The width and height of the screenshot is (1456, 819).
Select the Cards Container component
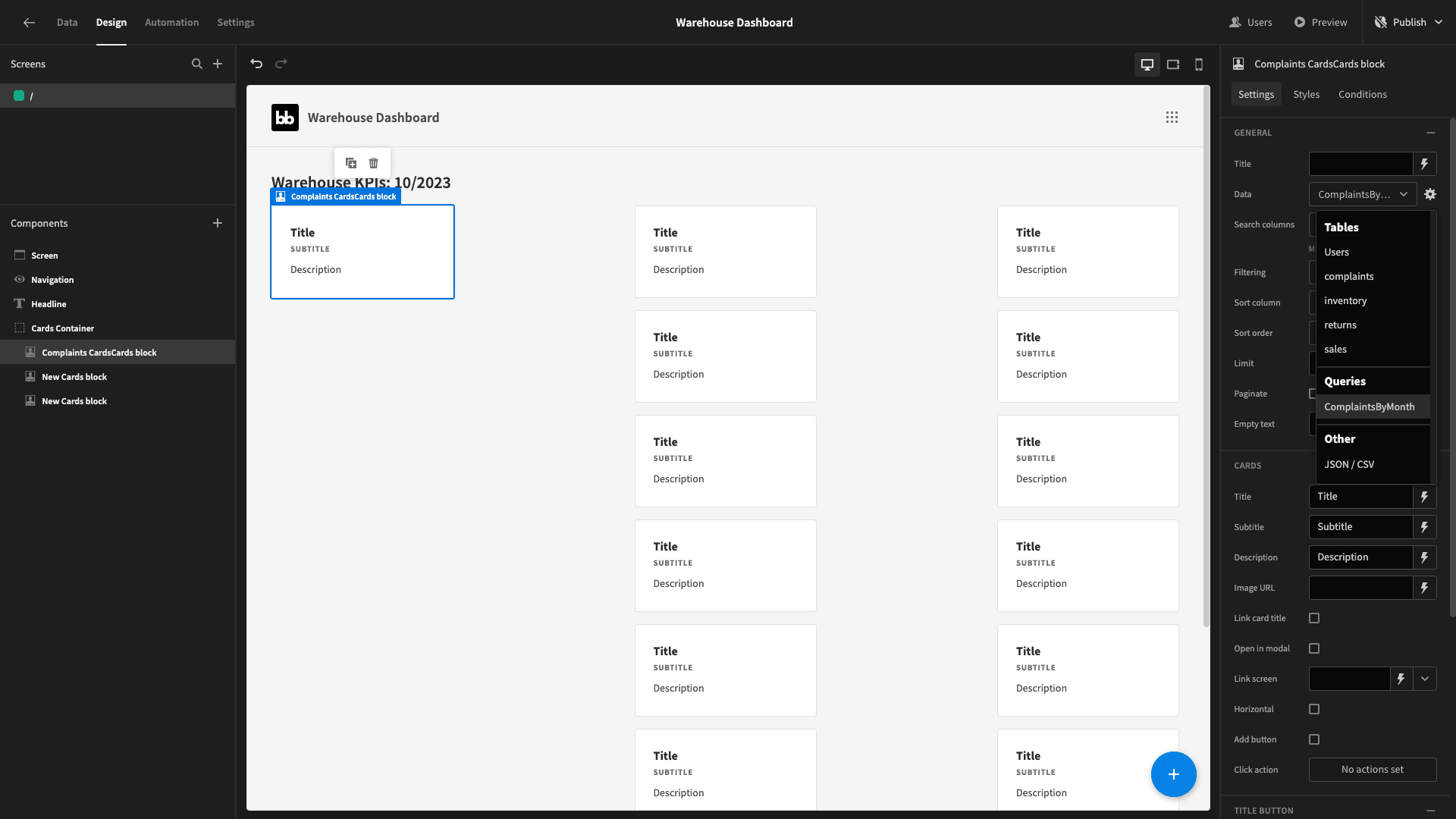click(x=118, y=328)
